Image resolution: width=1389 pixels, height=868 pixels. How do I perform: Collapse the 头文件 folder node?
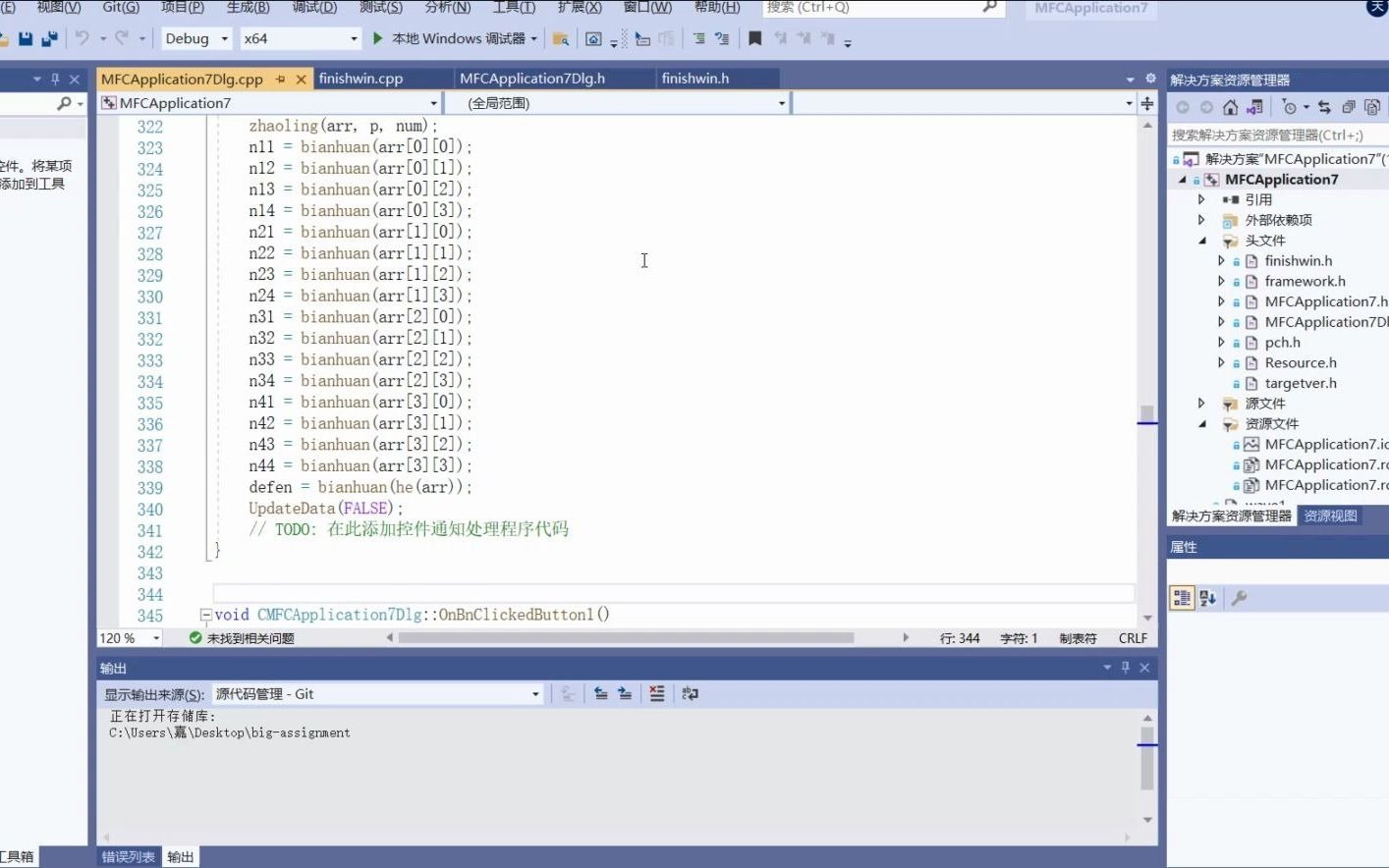click(x=1201, y=241)
